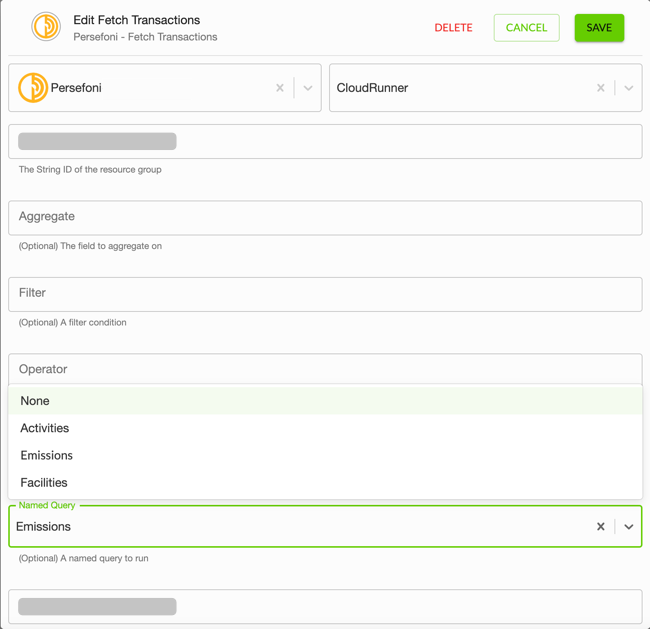Image resolution: width=650 pixels, height=629 pixels.
Task: Toggle the Named Query dropdown chevron
Action: [x=629, y=527]
